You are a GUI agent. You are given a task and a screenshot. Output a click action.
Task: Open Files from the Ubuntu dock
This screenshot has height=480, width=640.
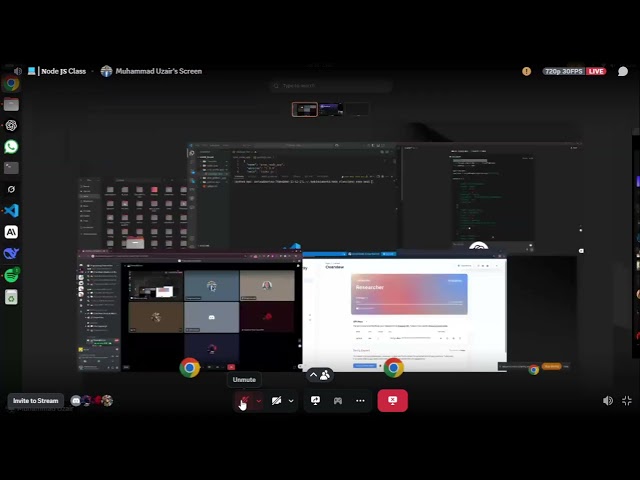point(11,105)
